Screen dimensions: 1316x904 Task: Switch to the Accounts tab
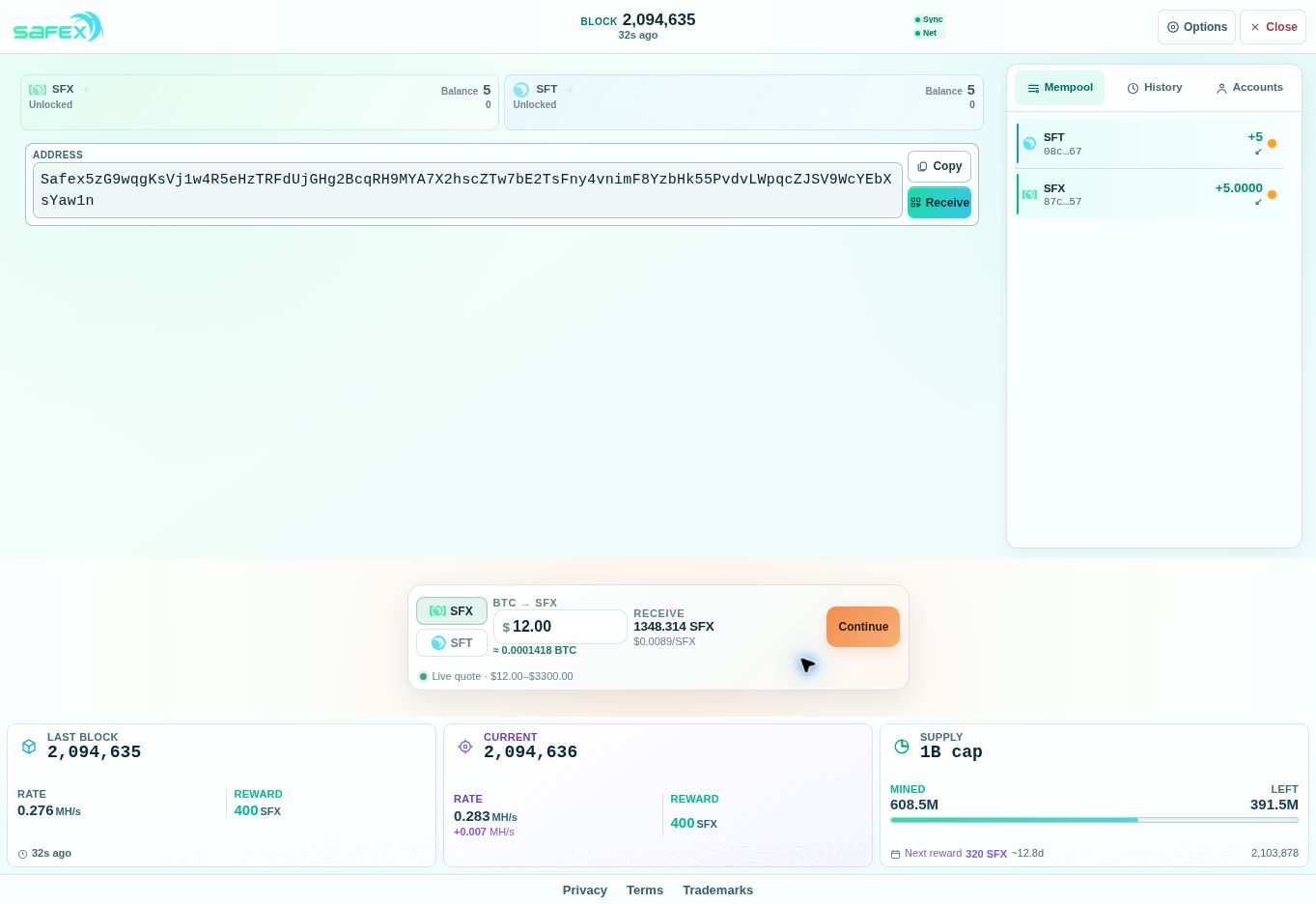coord(1249,87)
